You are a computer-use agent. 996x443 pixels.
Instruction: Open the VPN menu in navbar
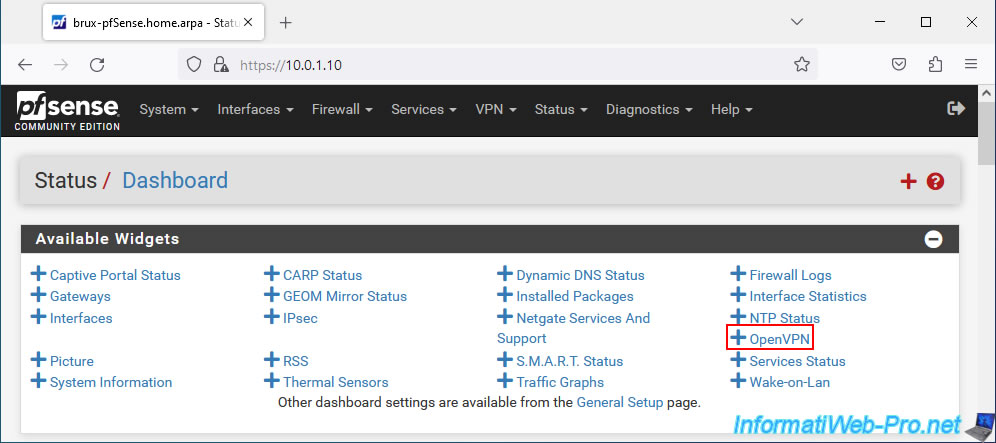tap(495, 109)
